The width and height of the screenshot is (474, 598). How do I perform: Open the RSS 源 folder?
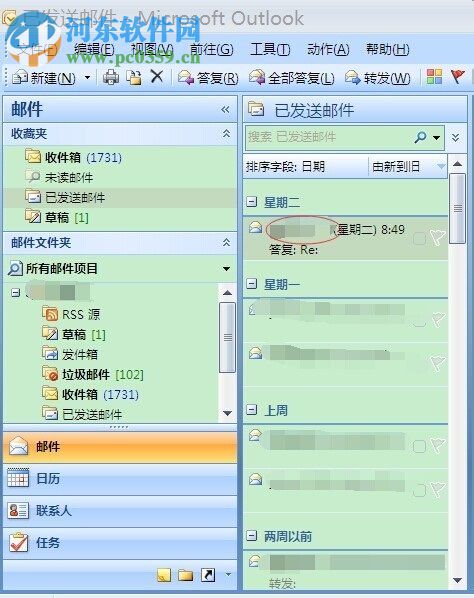click(71, 314)
